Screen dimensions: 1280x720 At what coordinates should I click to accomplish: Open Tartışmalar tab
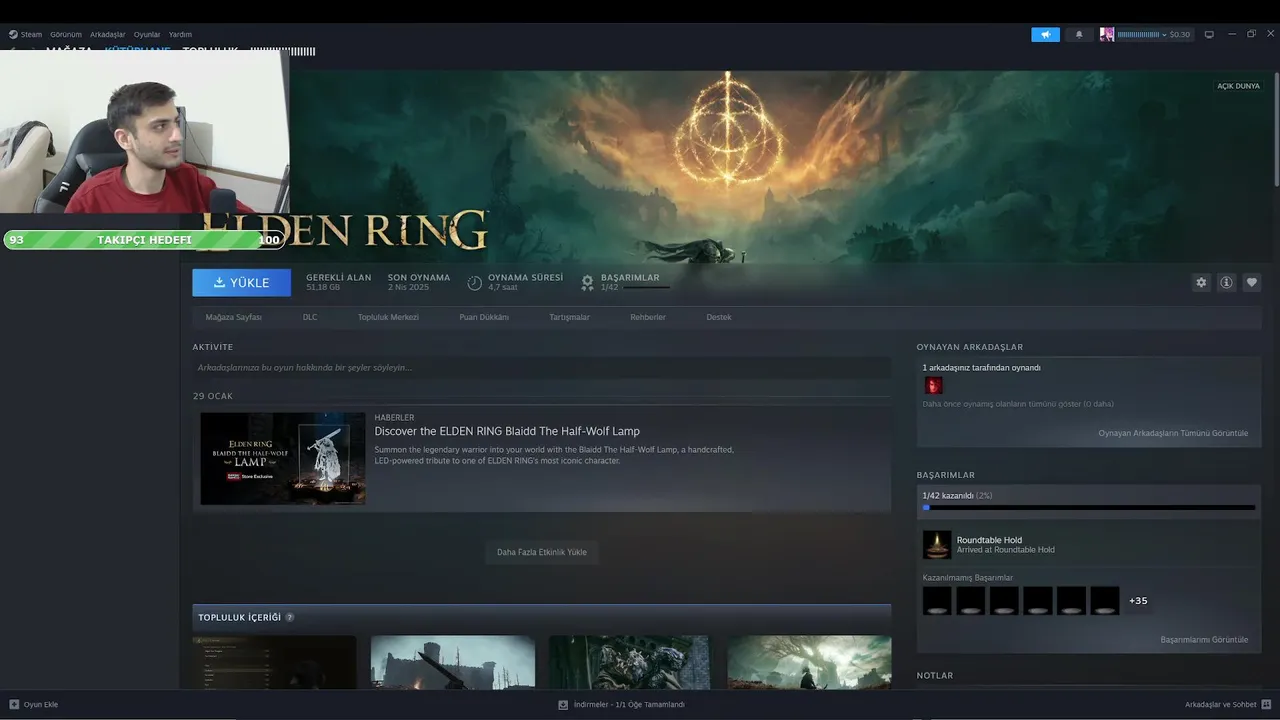(569, 317)
